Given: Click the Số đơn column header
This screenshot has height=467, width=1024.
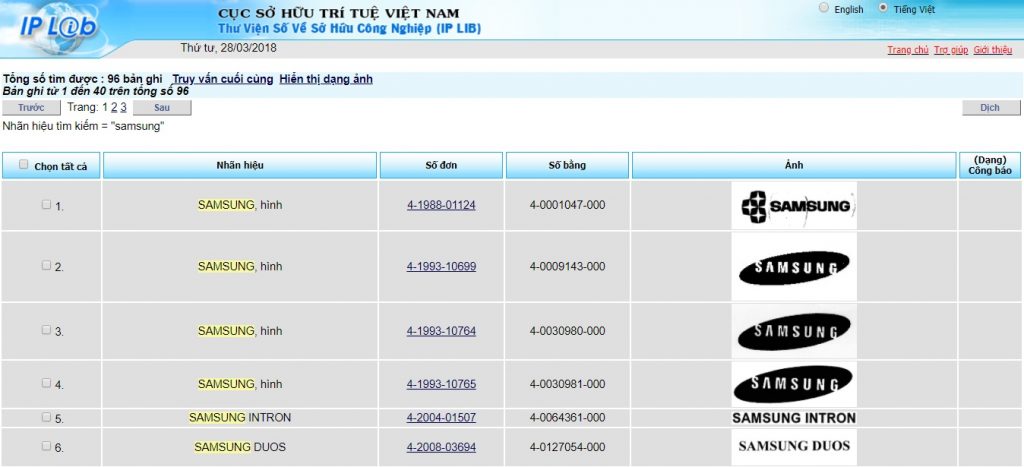Looking at the screenshot, I should tap(441, 165).
